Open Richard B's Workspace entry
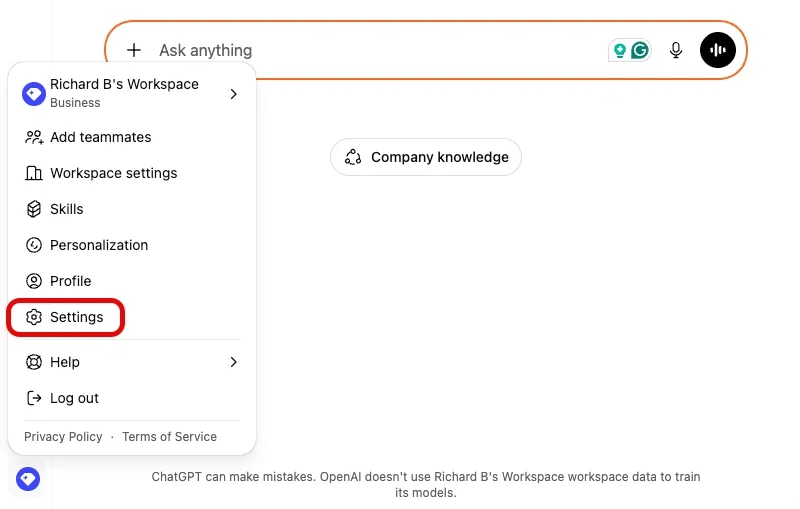The width and height of the screenshot is (800, 509). coord(132,94)
